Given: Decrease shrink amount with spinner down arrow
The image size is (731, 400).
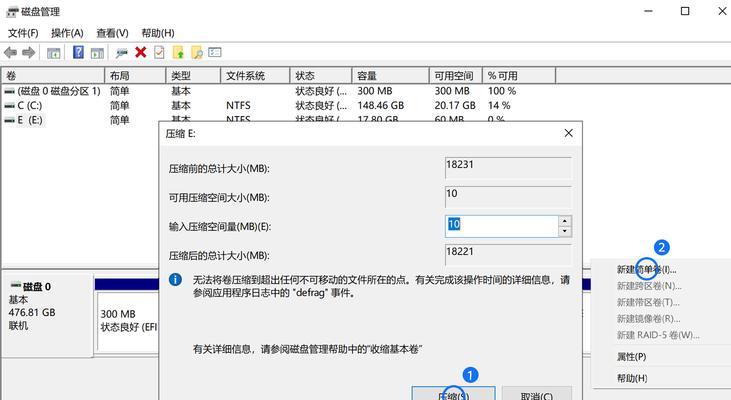Looking at the screenshot, I should [565, 231].
